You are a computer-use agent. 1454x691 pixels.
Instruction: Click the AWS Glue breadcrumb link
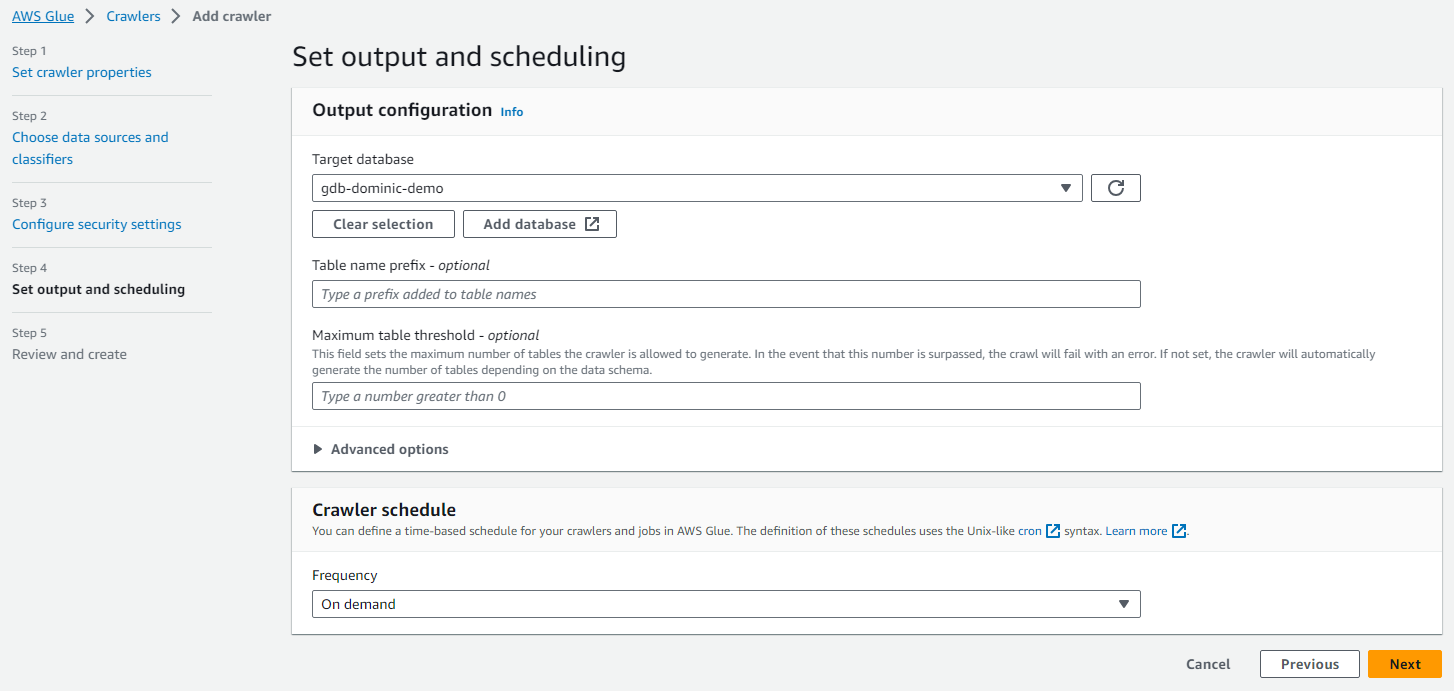(43, 16)
